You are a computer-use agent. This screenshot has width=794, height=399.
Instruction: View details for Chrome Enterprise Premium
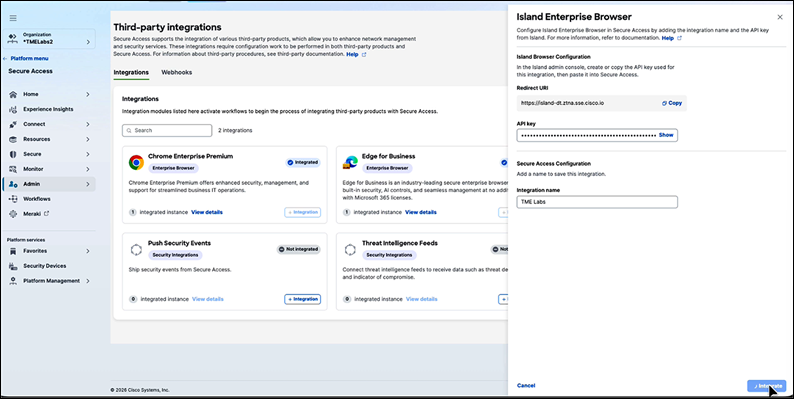pyautogui.click(x=207, y=212)
